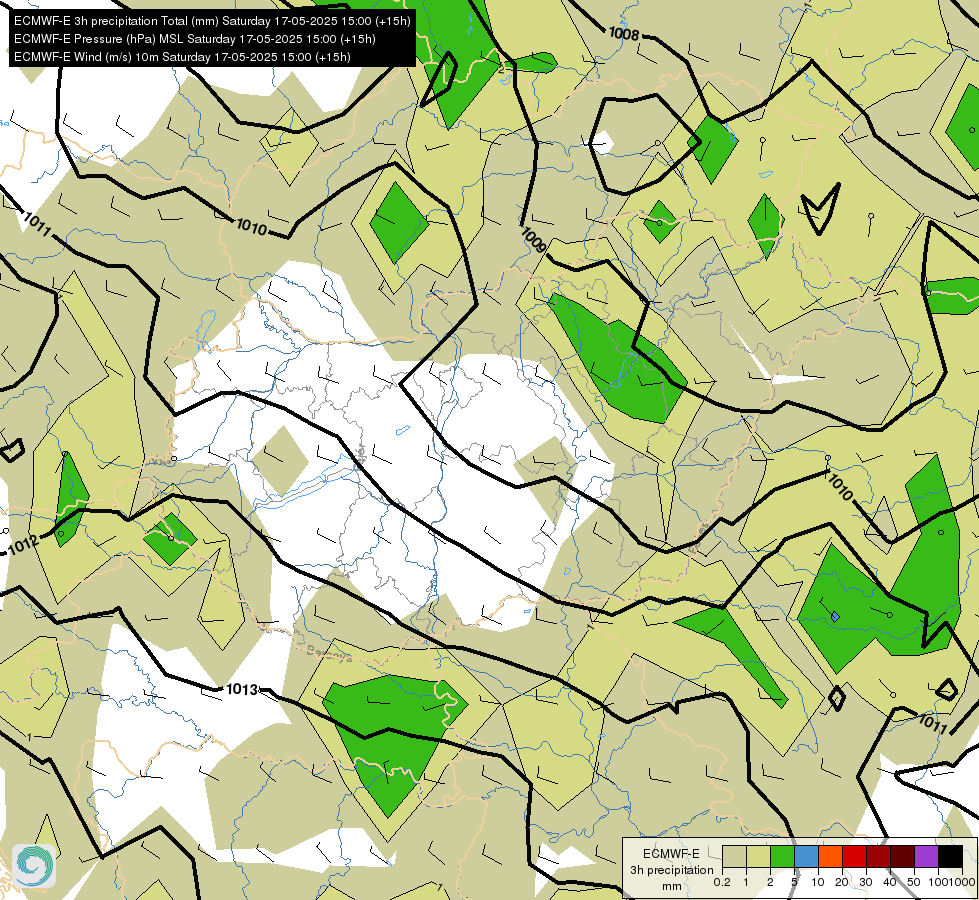Pick the bright red 20–30 mm legend swatch

point(854,857)
